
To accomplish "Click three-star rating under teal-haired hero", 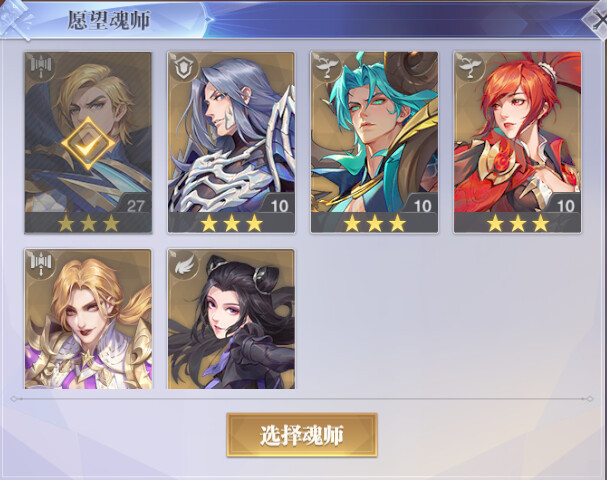I will point(374,223).
